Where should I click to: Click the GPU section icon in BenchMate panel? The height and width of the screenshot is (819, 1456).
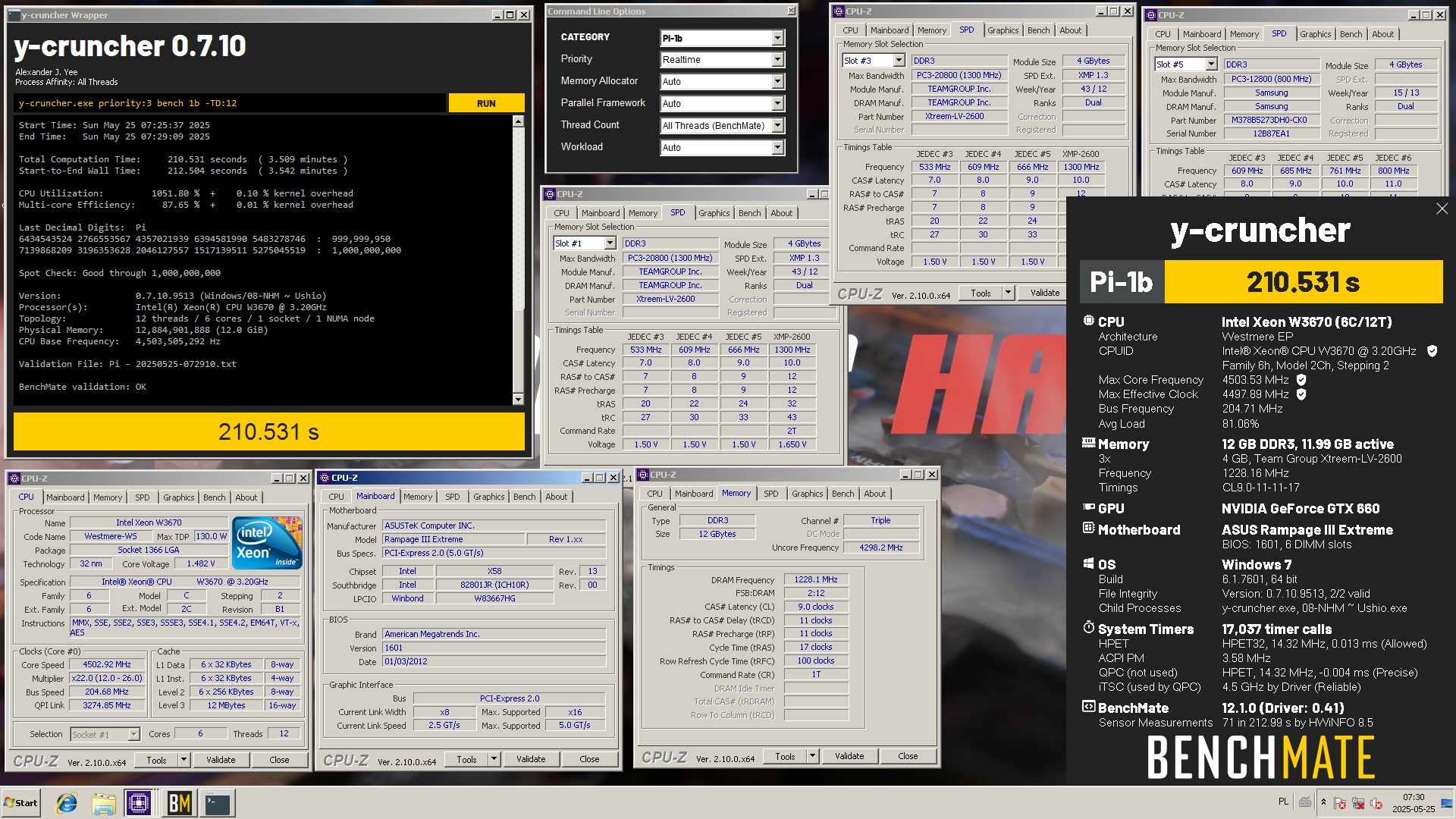point(1088,507)
